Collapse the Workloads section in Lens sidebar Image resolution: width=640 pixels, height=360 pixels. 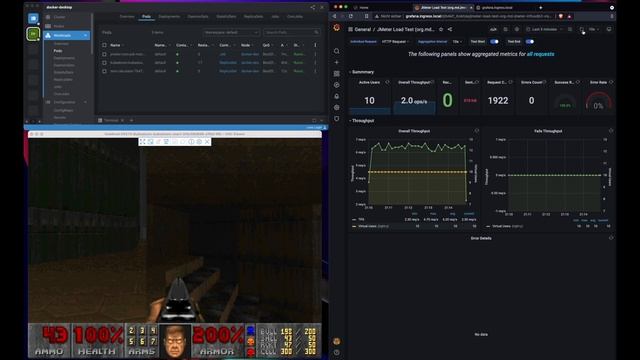[x=85, y=36]
